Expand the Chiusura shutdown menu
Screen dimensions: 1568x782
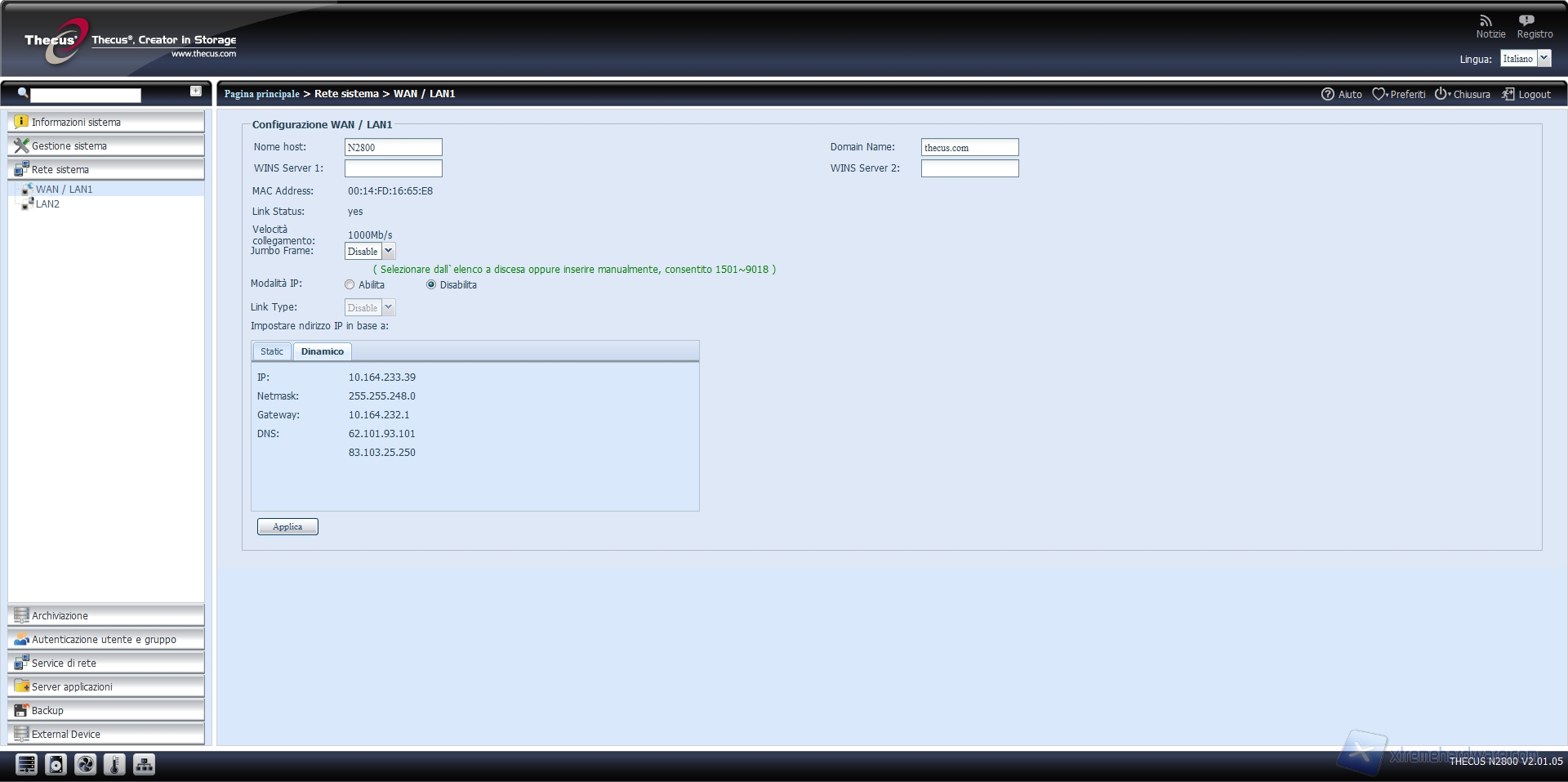pos(1442,94)
